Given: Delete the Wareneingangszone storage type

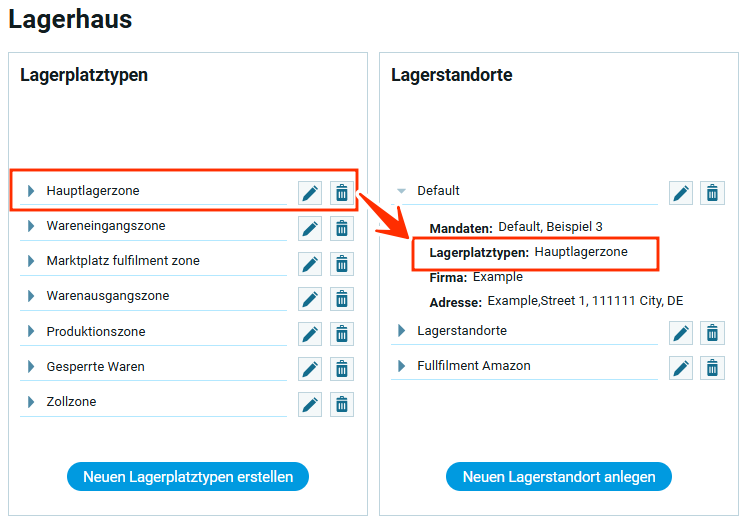Looking at the screenshot, I should [x=342, y=228].
